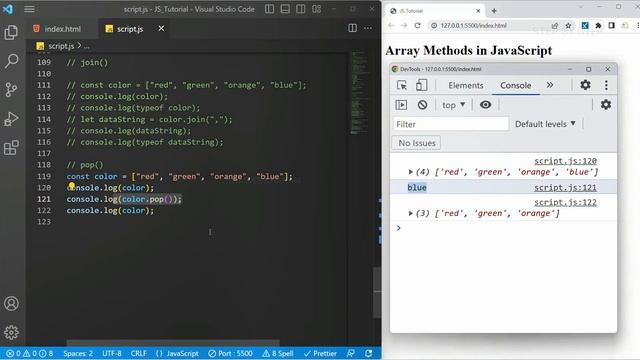Toggle secondary side bar layout icon

click(x=301, y=9)
